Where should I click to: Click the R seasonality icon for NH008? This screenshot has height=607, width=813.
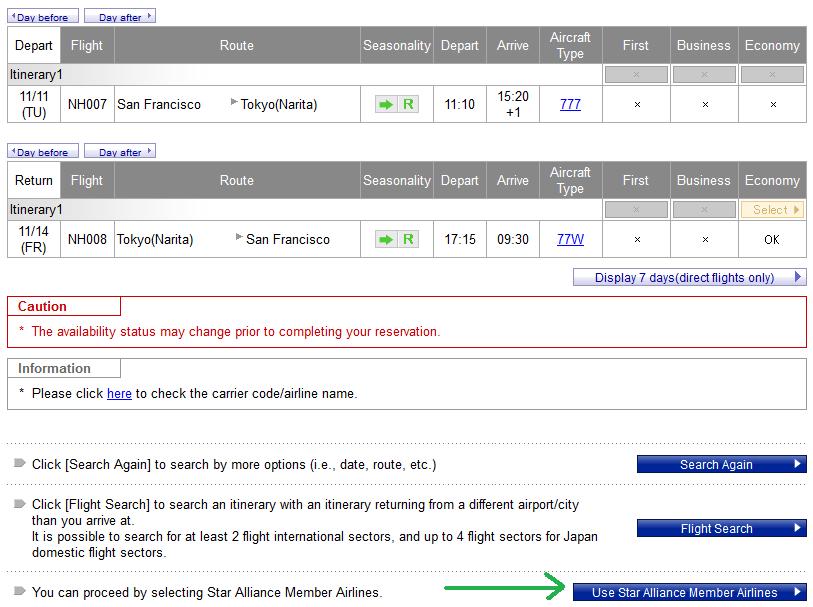[x=408, y=239]
